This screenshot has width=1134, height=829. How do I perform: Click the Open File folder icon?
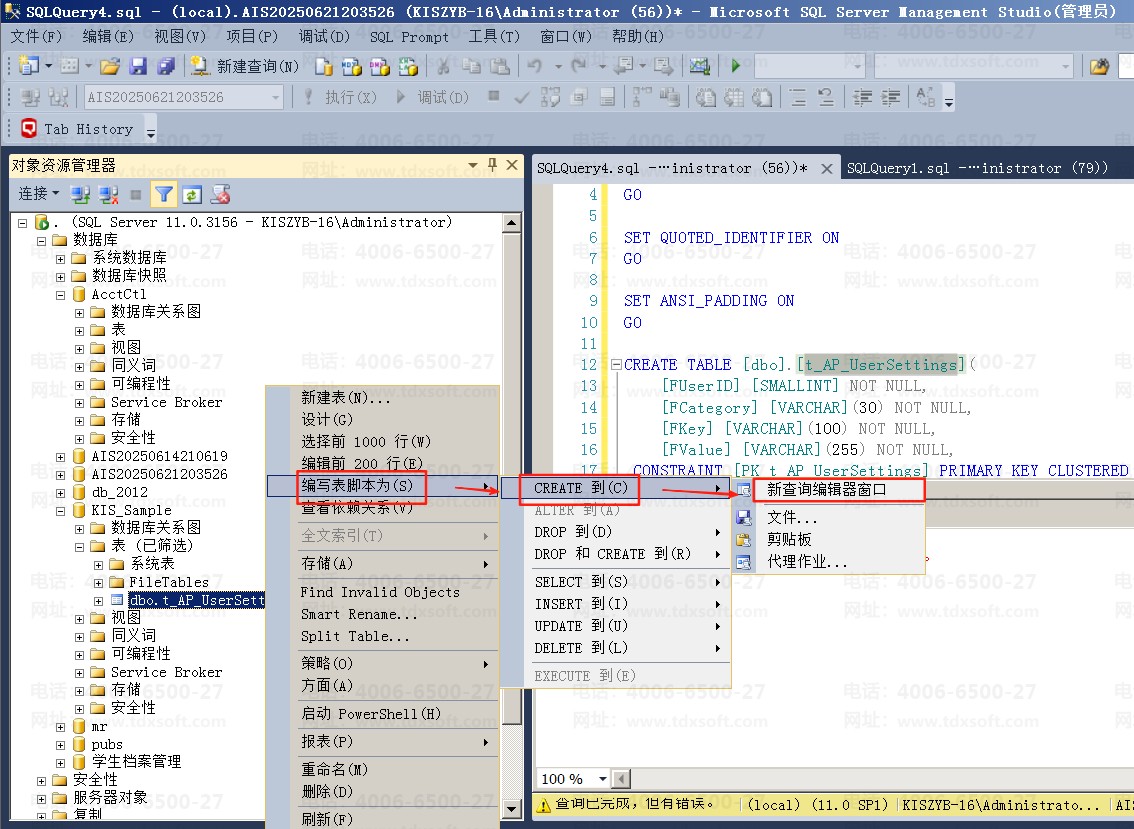pos(110,67)
